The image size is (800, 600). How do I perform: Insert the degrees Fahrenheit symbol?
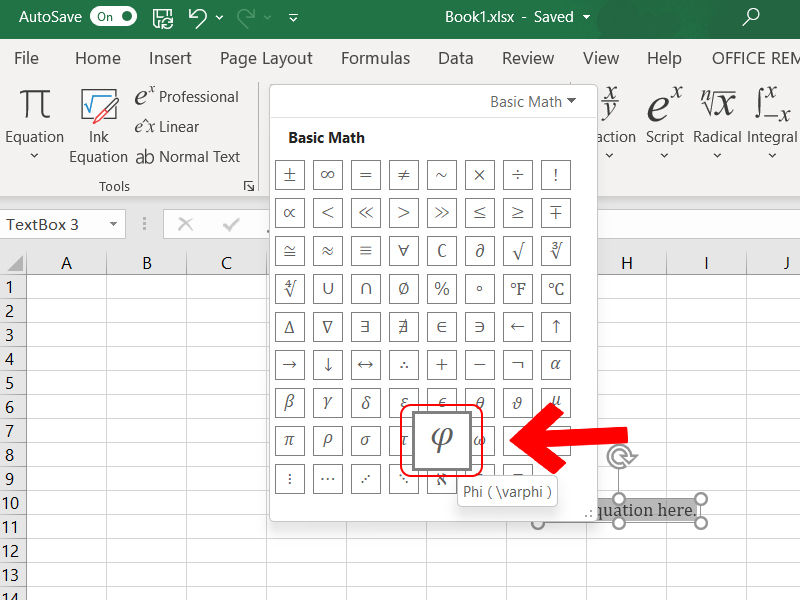coord(517,289)
